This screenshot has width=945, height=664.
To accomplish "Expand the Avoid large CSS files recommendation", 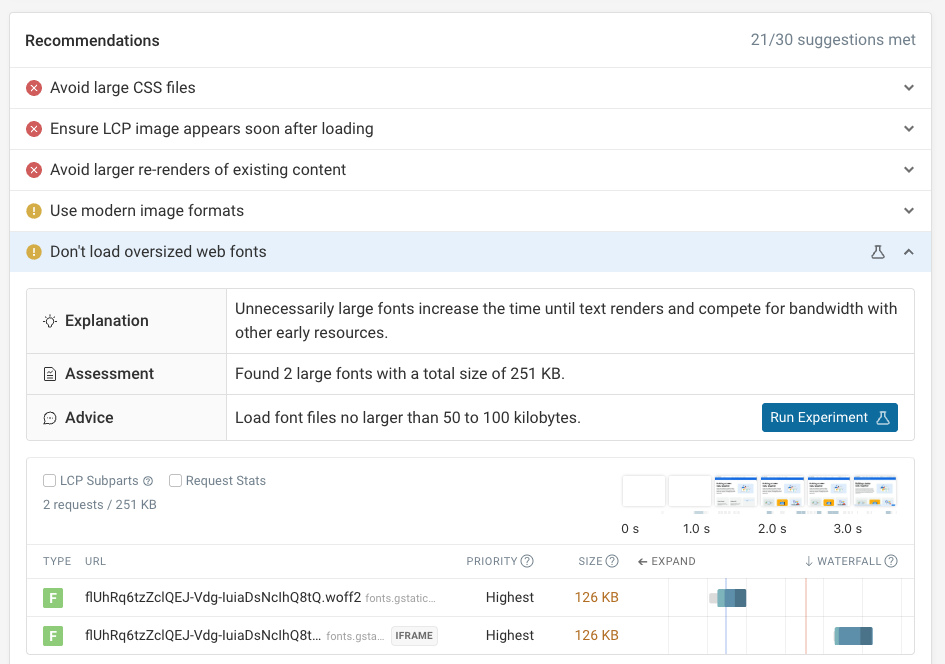I will tap(909, 88).
